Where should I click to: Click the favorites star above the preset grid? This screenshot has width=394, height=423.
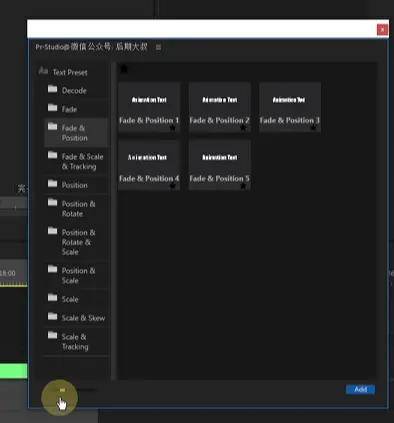pyautogui.click(x=124, y=69)
